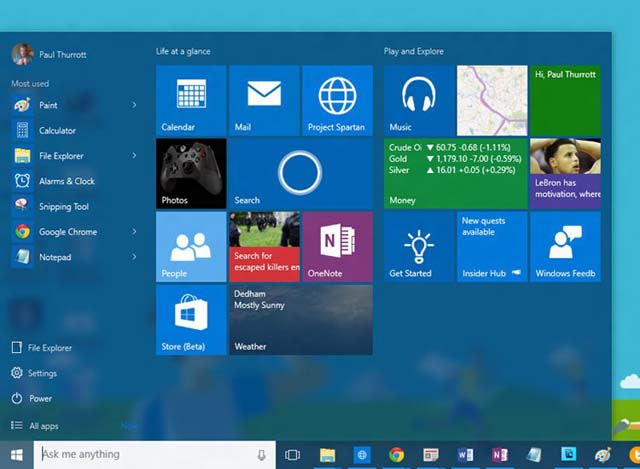Open Project Spartan globe in taskbar

point(362,455)
